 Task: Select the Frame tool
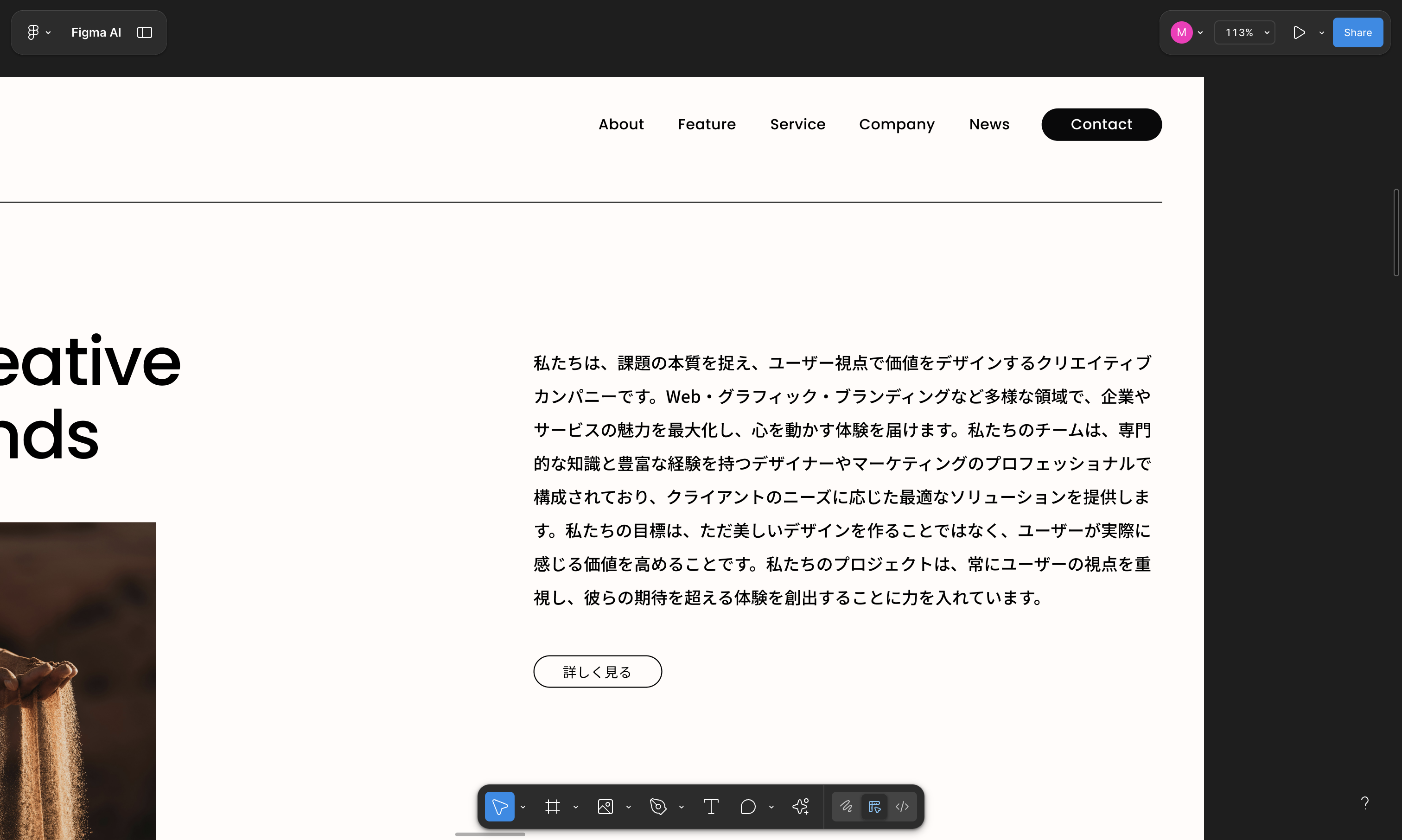click(553, 806)
